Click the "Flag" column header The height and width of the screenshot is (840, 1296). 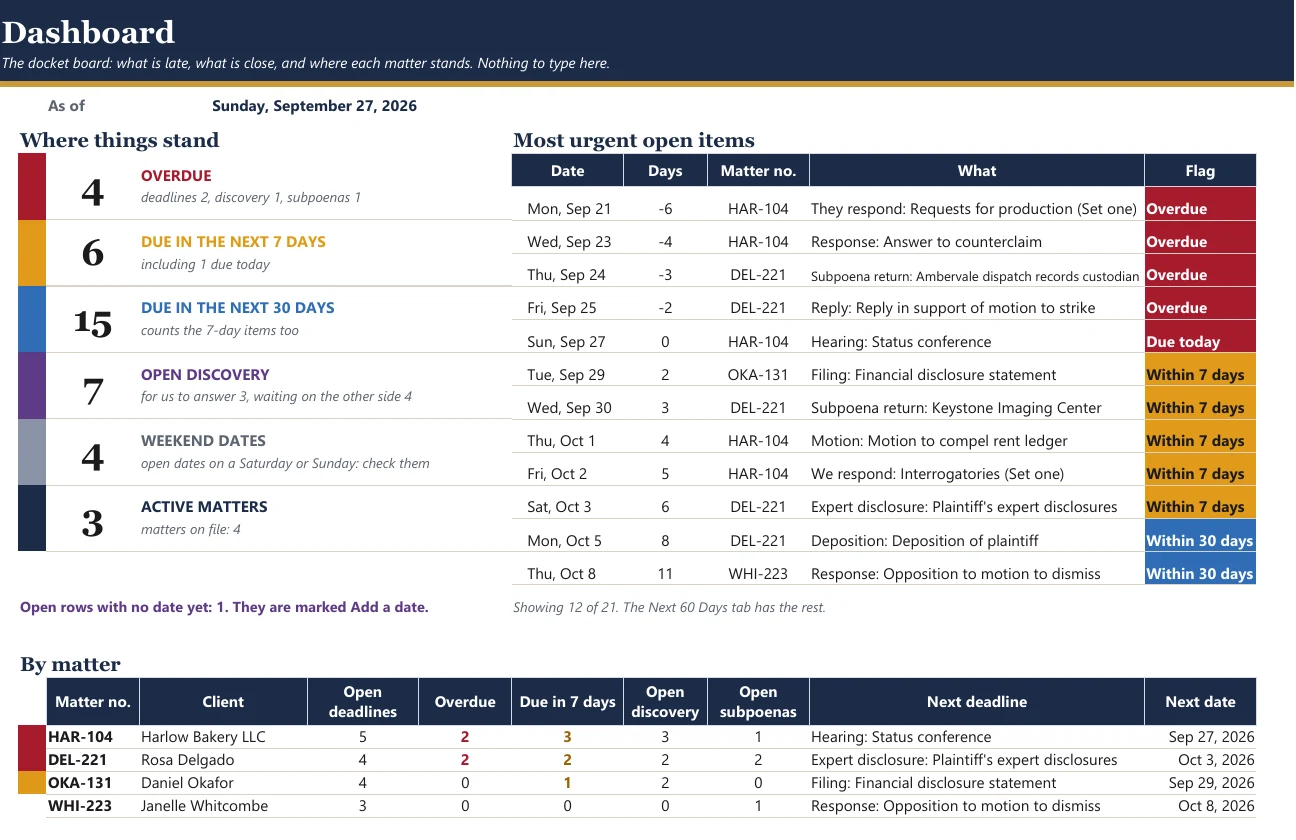1200,171
